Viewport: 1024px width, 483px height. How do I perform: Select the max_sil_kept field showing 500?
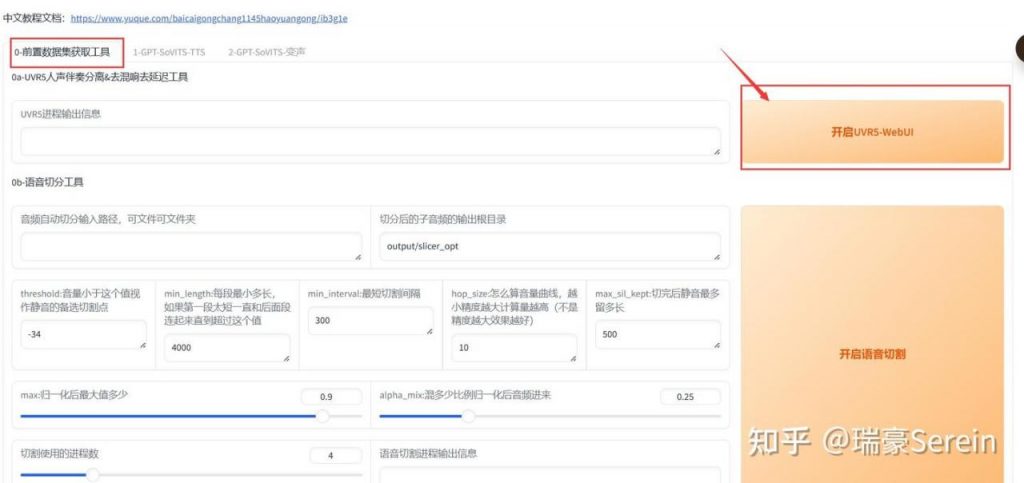656,335
